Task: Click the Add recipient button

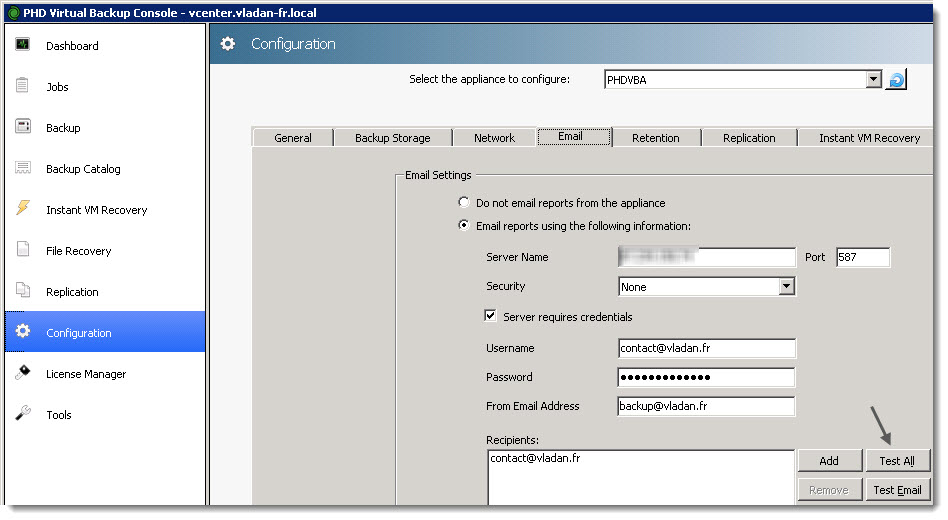Action: pyautogui.click(x=830, y=461)
